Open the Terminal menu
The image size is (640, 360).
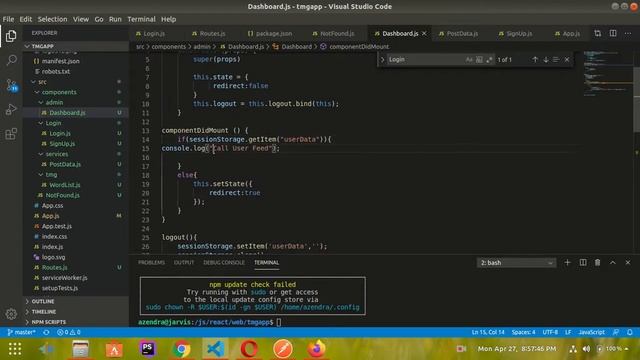click(x=141, y=19)
